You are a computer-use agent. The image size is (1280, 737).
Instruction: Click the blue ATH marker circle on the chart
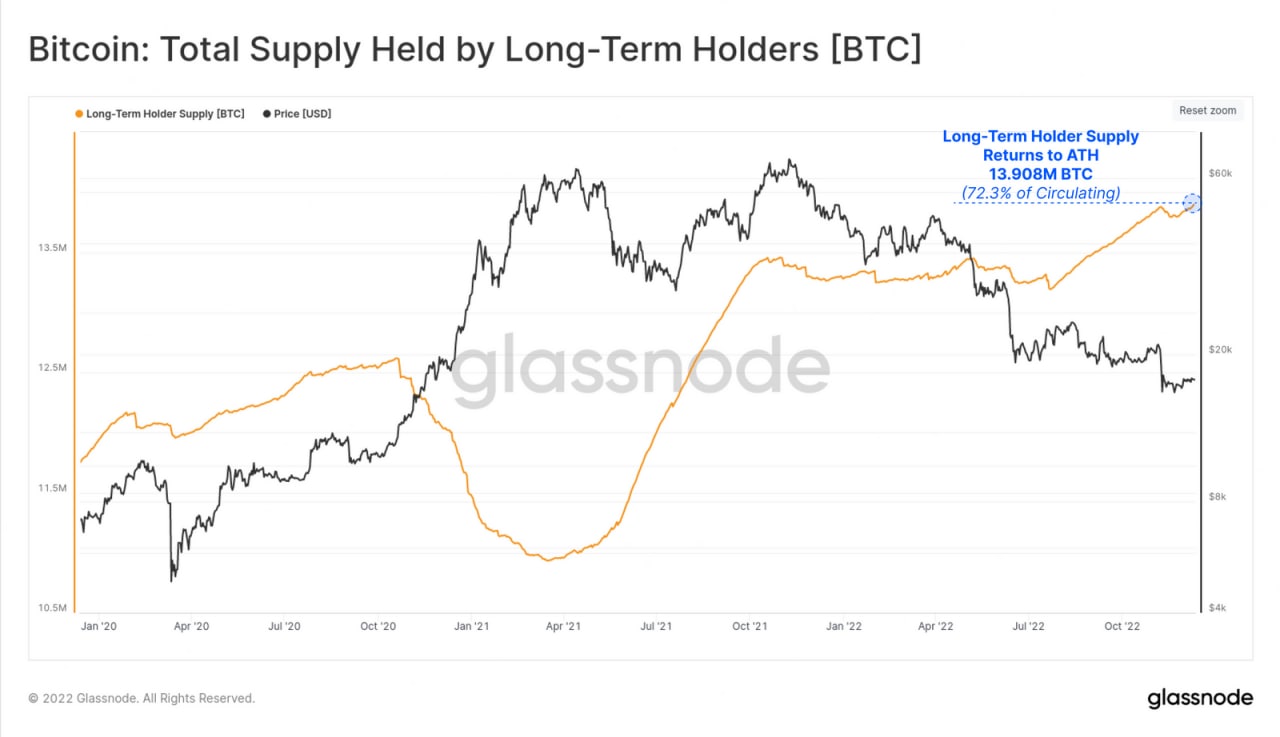[x=1191, y=203]
